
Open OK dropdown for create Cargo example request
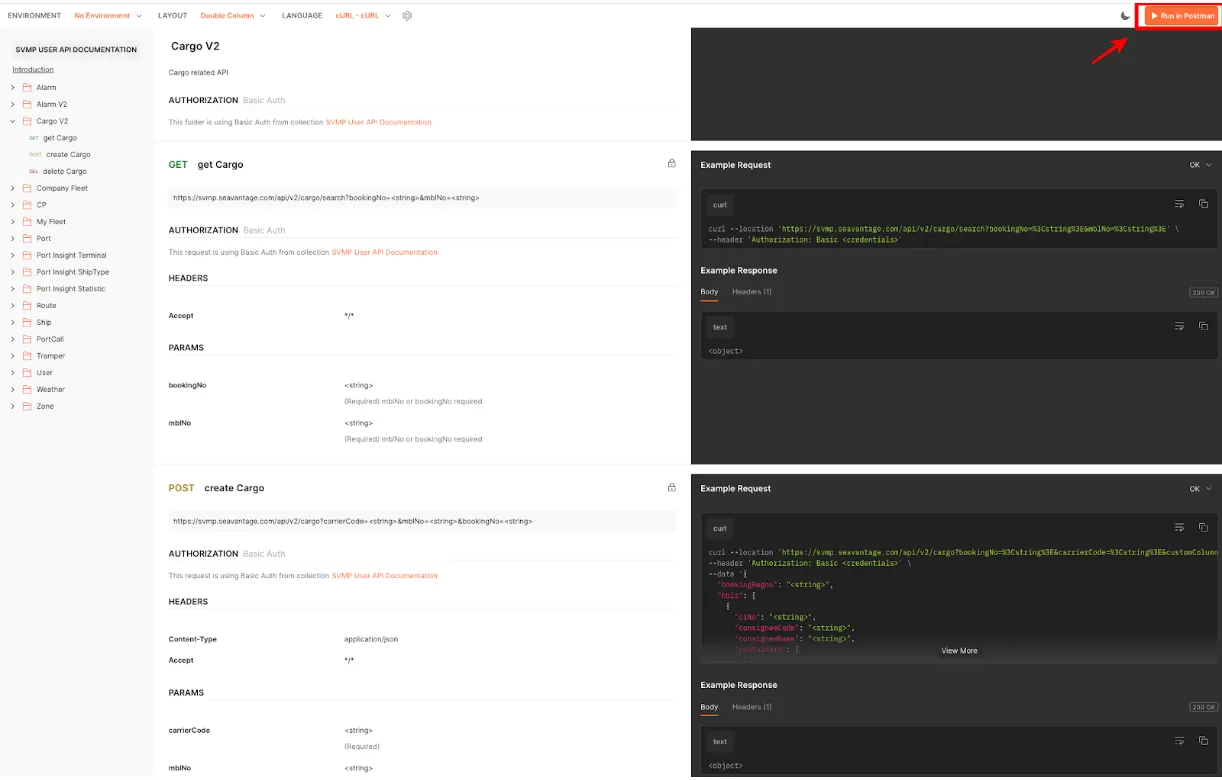[x=1200, y=489]
